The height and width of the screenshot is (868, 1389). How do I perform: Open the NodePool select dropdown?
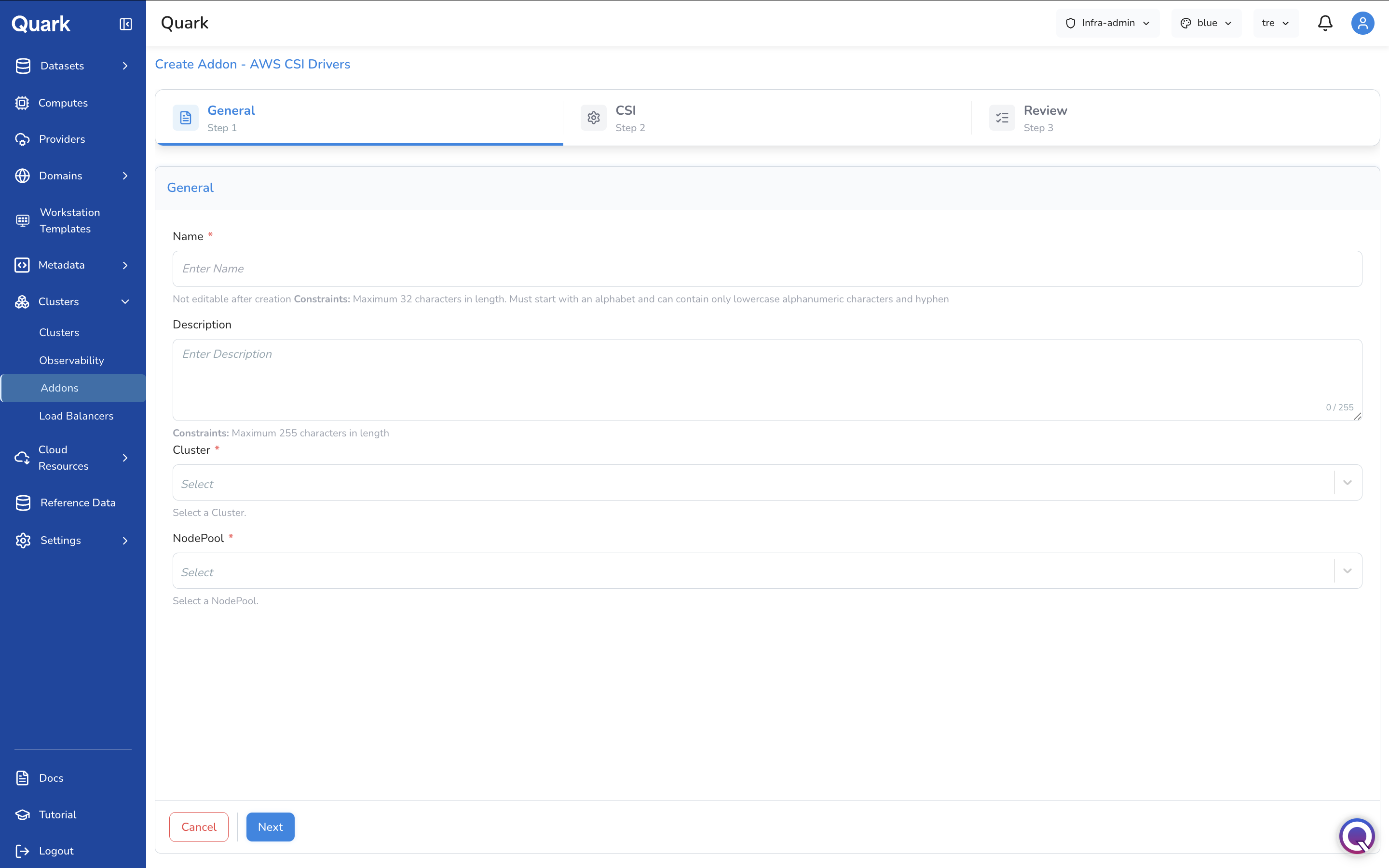767,570
